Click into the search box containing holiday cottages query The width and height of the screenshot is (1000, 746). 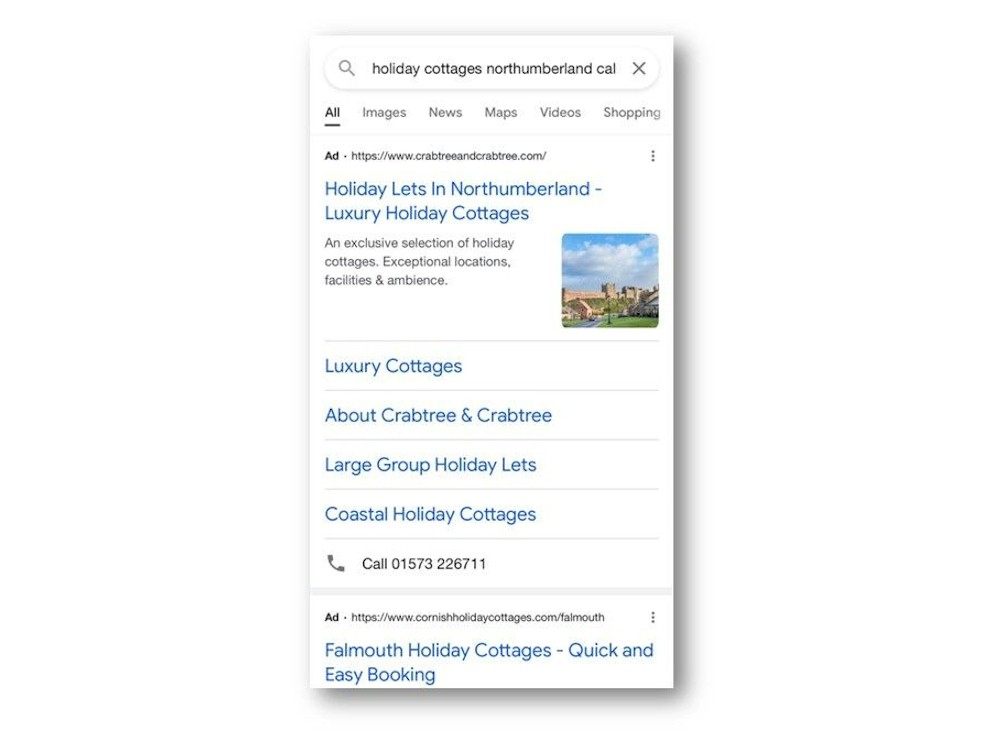[493, 68]
